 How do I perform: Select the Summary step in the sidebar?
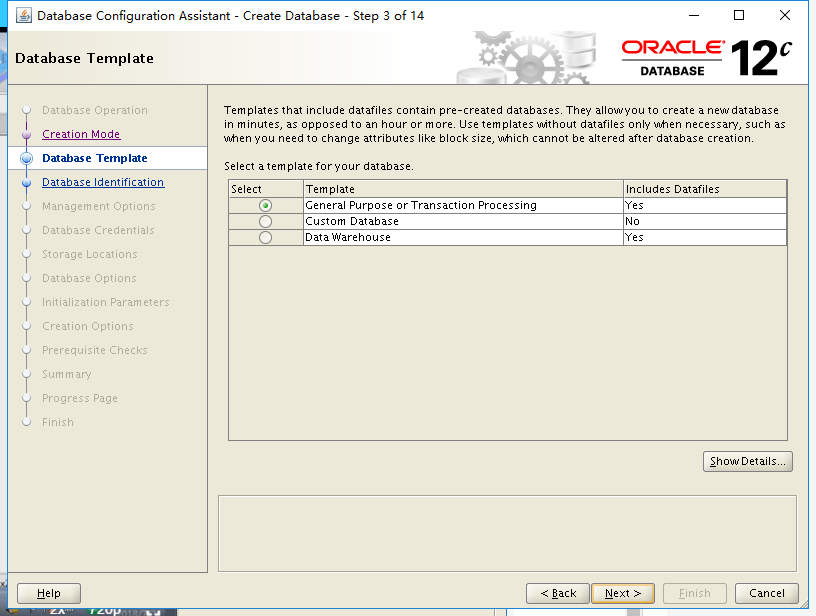pyautogui.click(x=66, y=374)
